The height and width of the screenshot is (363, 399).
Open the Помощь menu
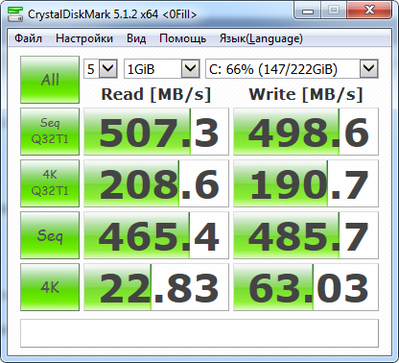pos(182,39)
